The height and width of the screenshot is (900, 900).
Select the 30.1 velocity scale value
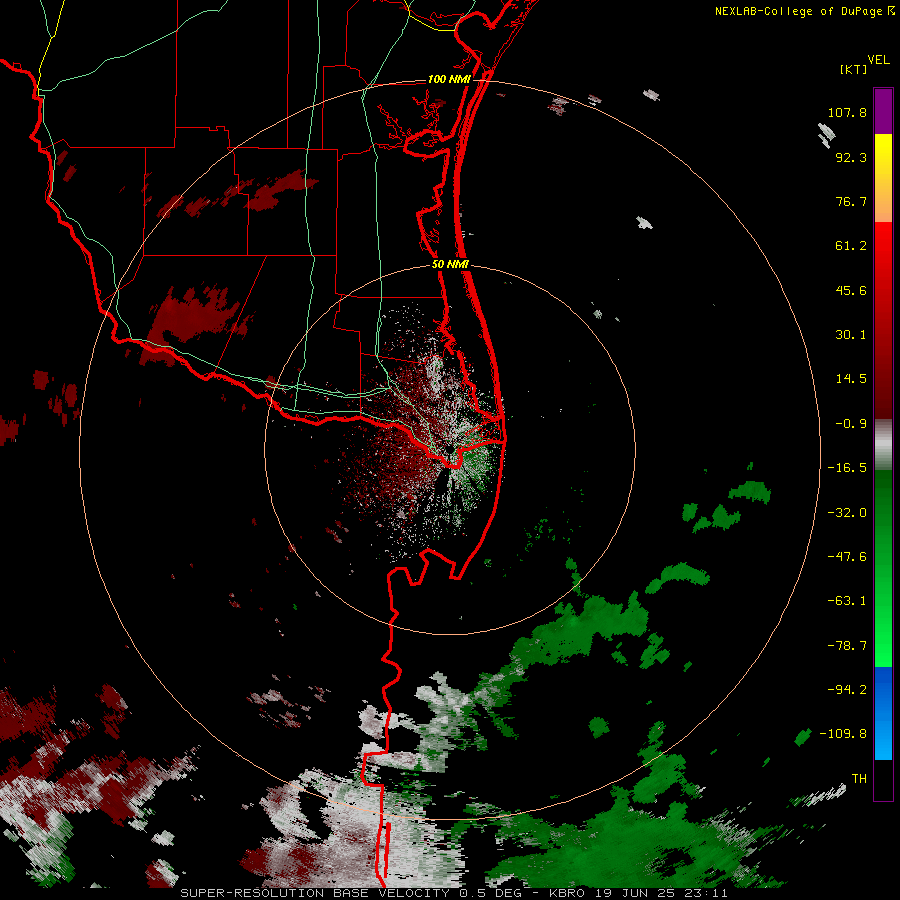(x=851, y=335)
